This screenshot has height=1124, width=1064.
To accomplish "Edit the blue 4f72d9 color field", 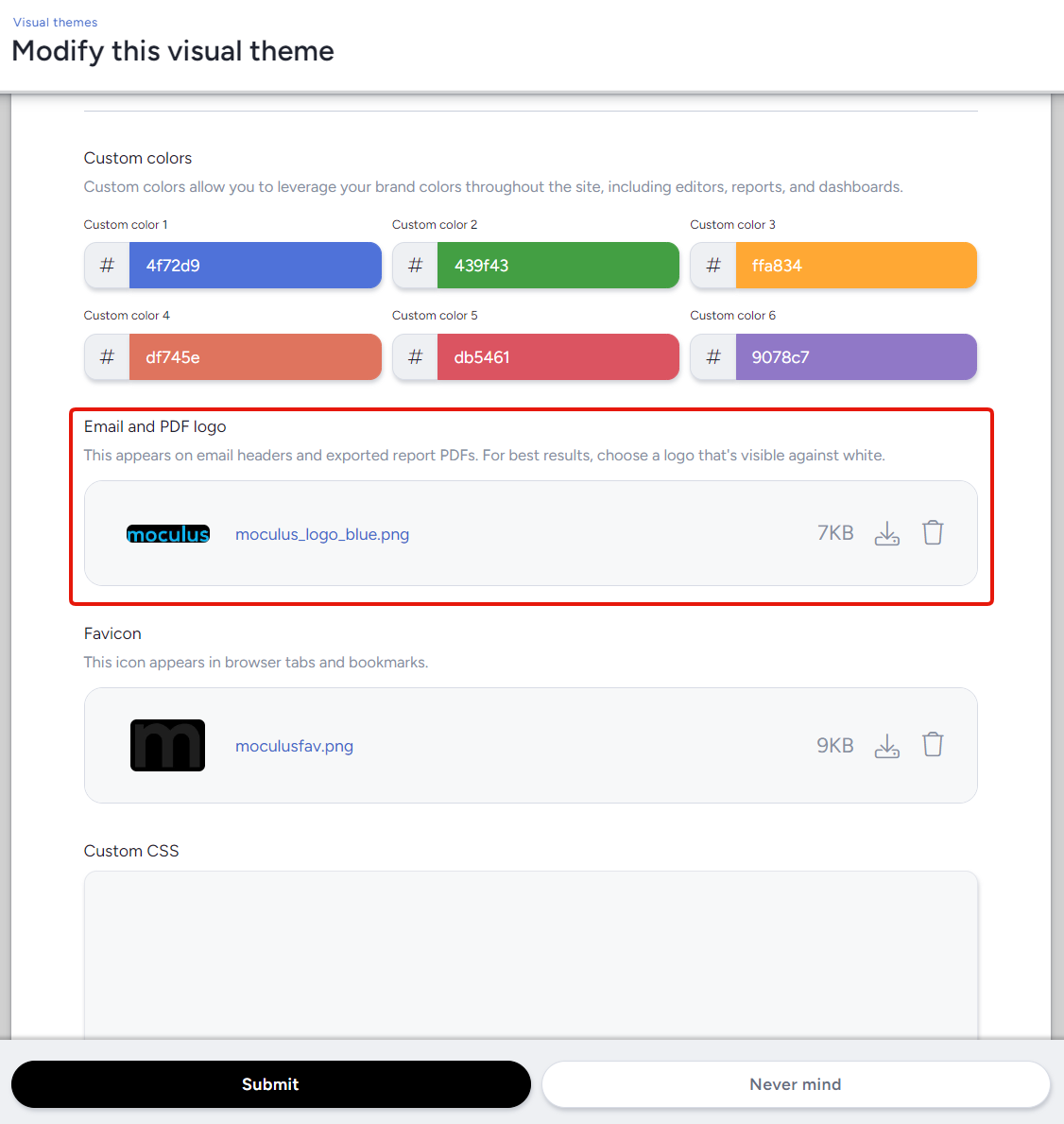I will pyautogui.click(x=255, y=266).
